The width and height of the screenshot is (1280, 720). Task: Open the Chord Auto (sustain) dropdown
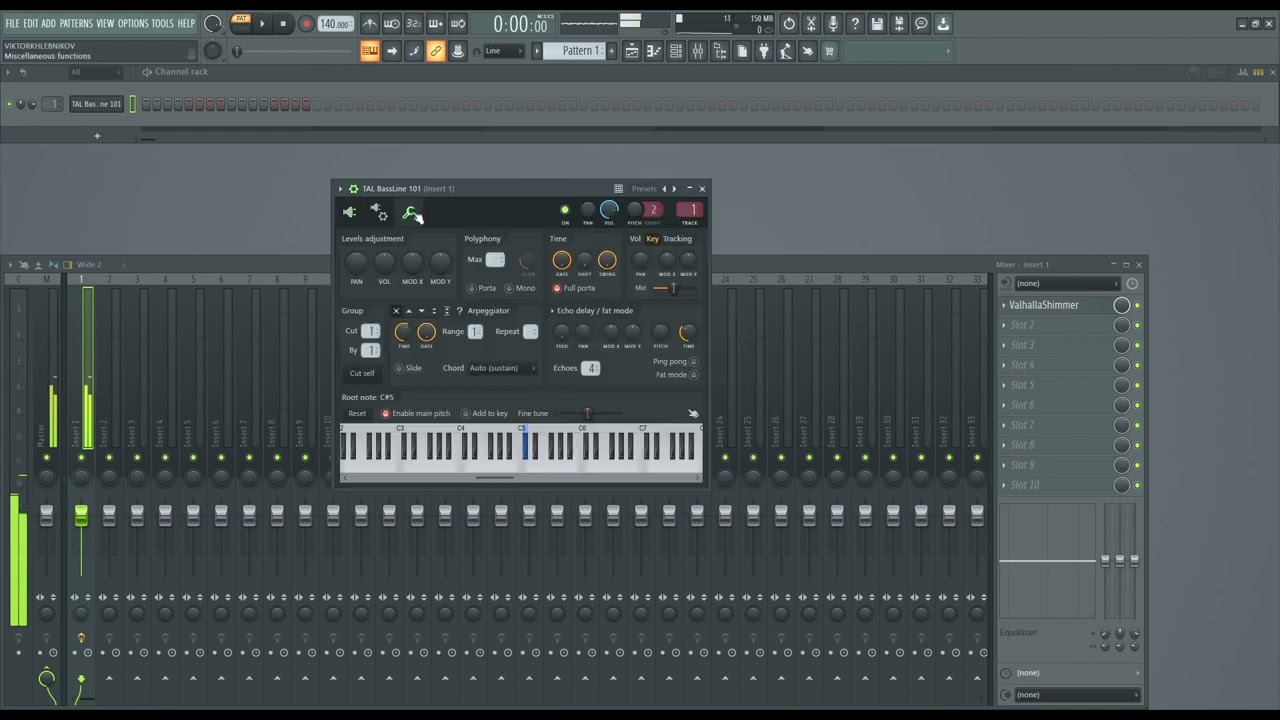point(503,368)
